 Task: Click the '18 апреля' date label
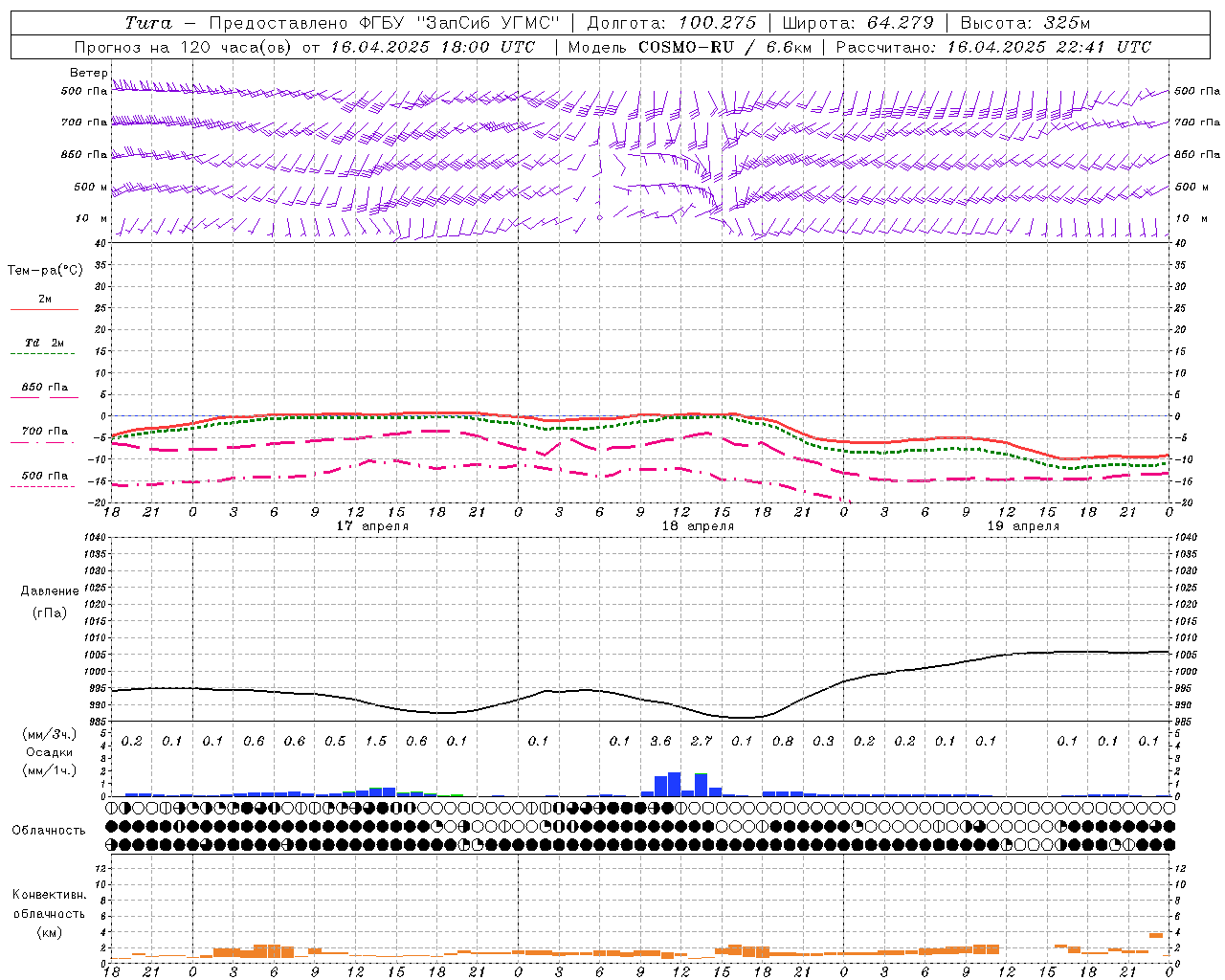click(x=698, y=525)
